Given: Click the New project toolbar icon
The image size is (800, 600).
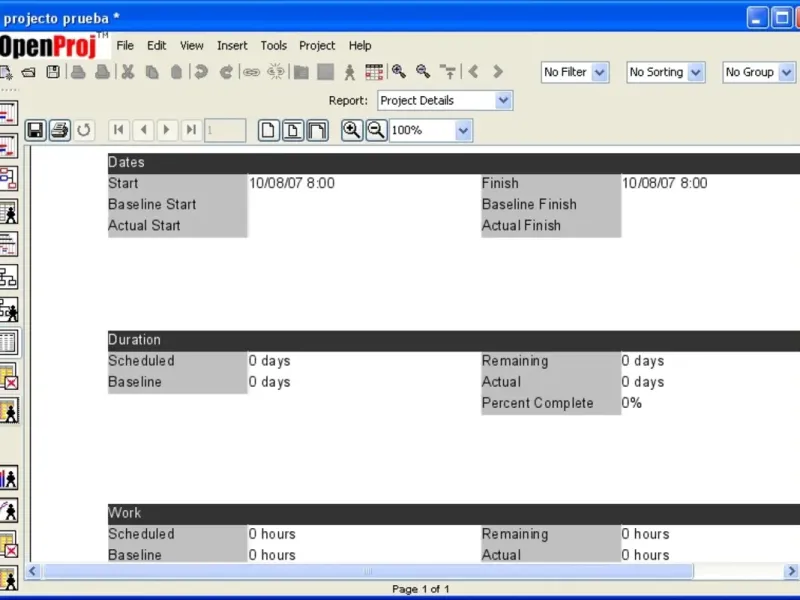Looking at the screenshot, I should [6, 72].
